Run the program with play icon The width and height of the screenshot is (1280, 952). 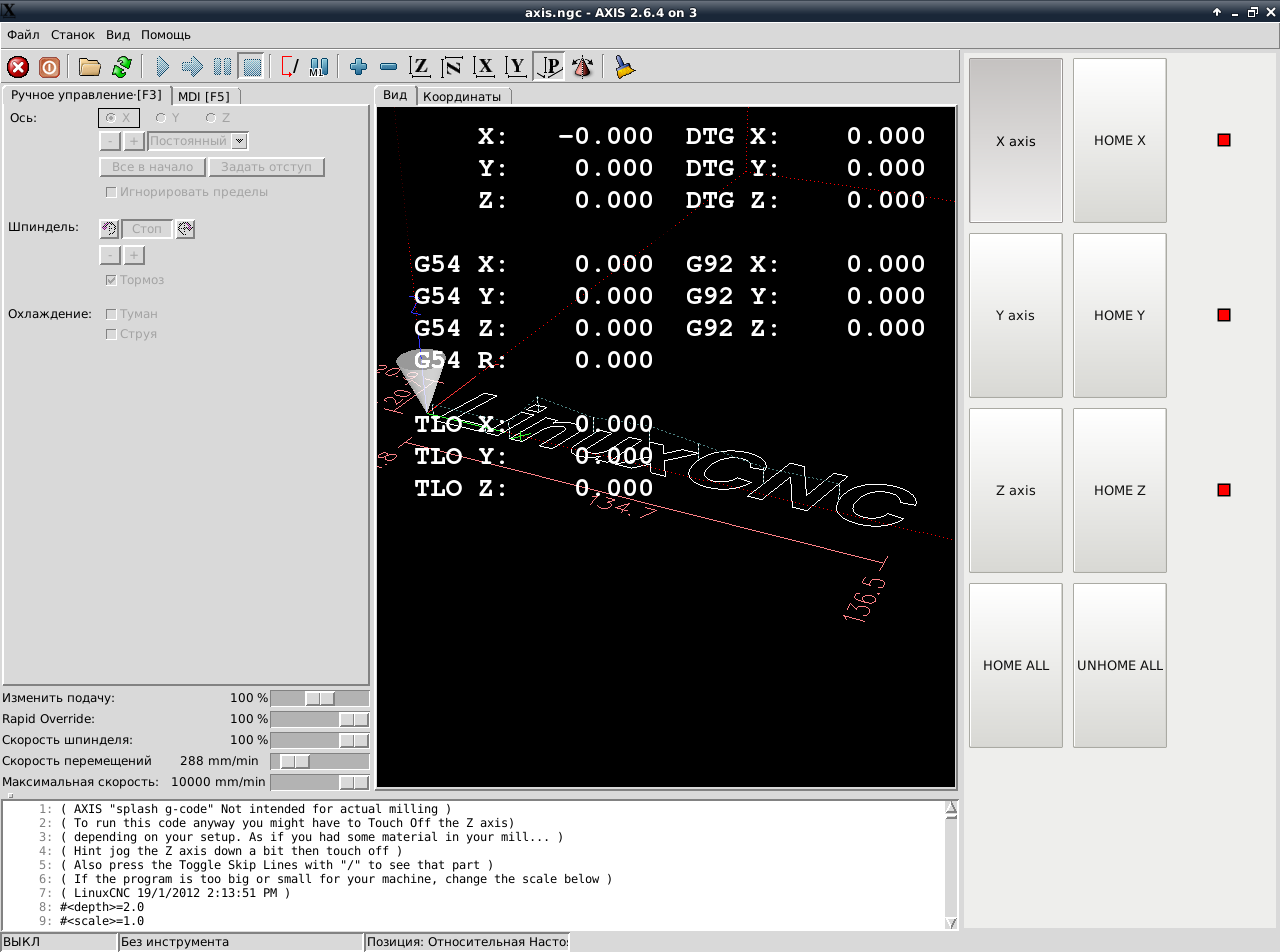point(162,67)
